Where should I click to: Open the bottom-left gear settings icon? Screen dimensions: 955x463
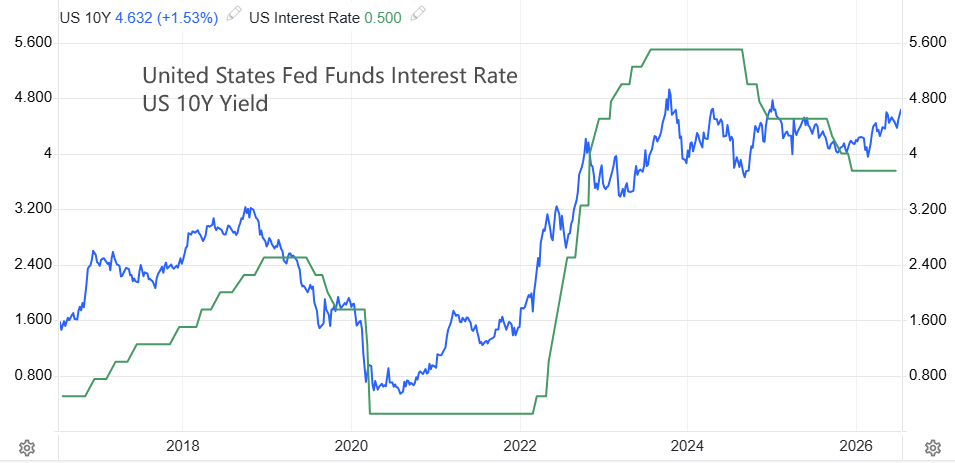pos(26,448)
